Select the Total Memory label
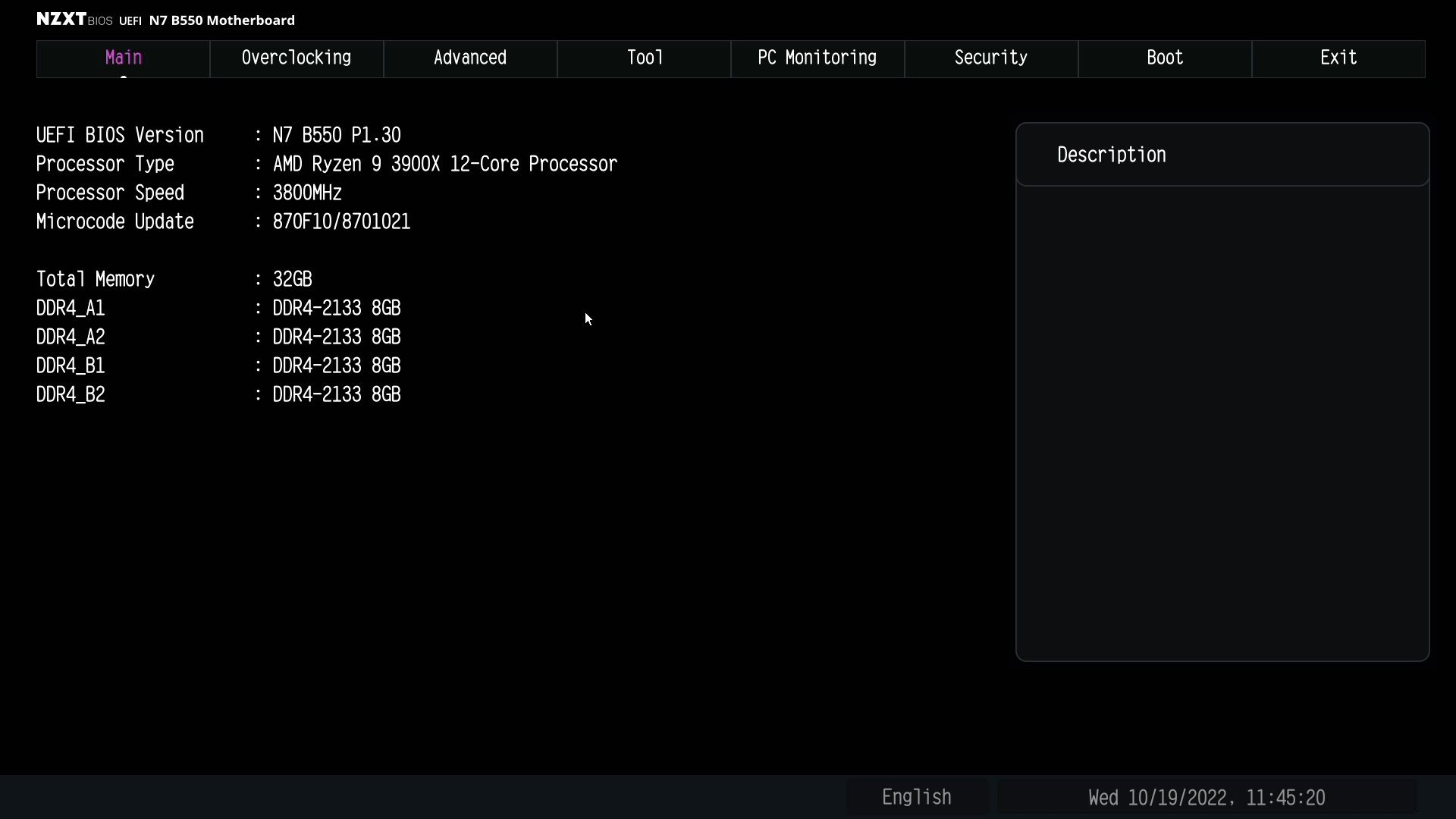The height and width of the screenshot is (819, 1456). click(96, 279)
